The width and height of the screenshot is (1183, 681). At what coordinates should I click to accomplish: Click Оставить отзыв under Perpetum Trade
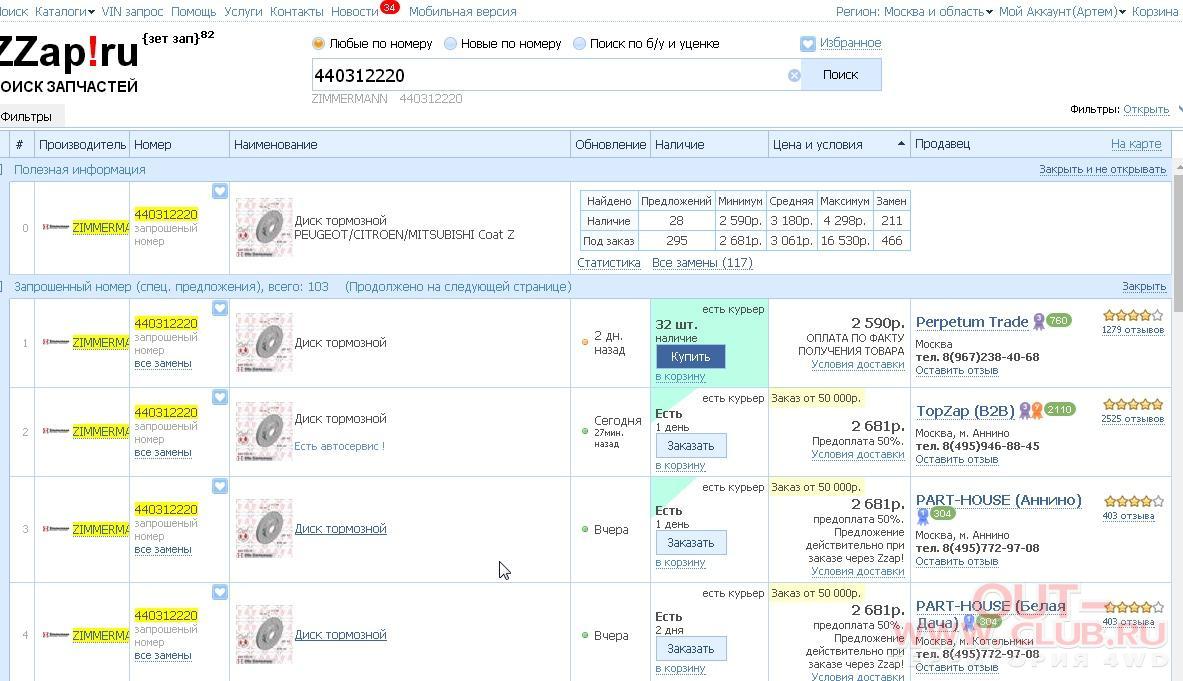(x=957, y=370)
